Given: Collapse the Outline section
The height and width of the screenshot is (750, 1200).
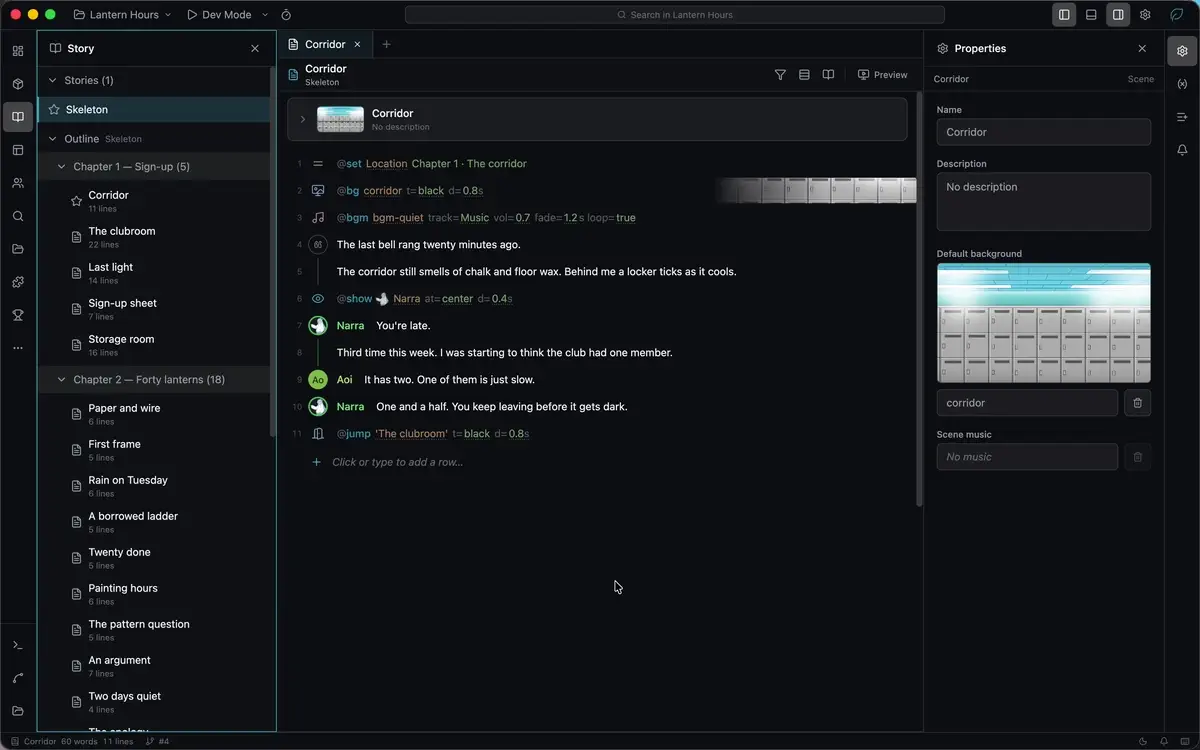Looking at the screenshot, I should [x=53, y=139].
